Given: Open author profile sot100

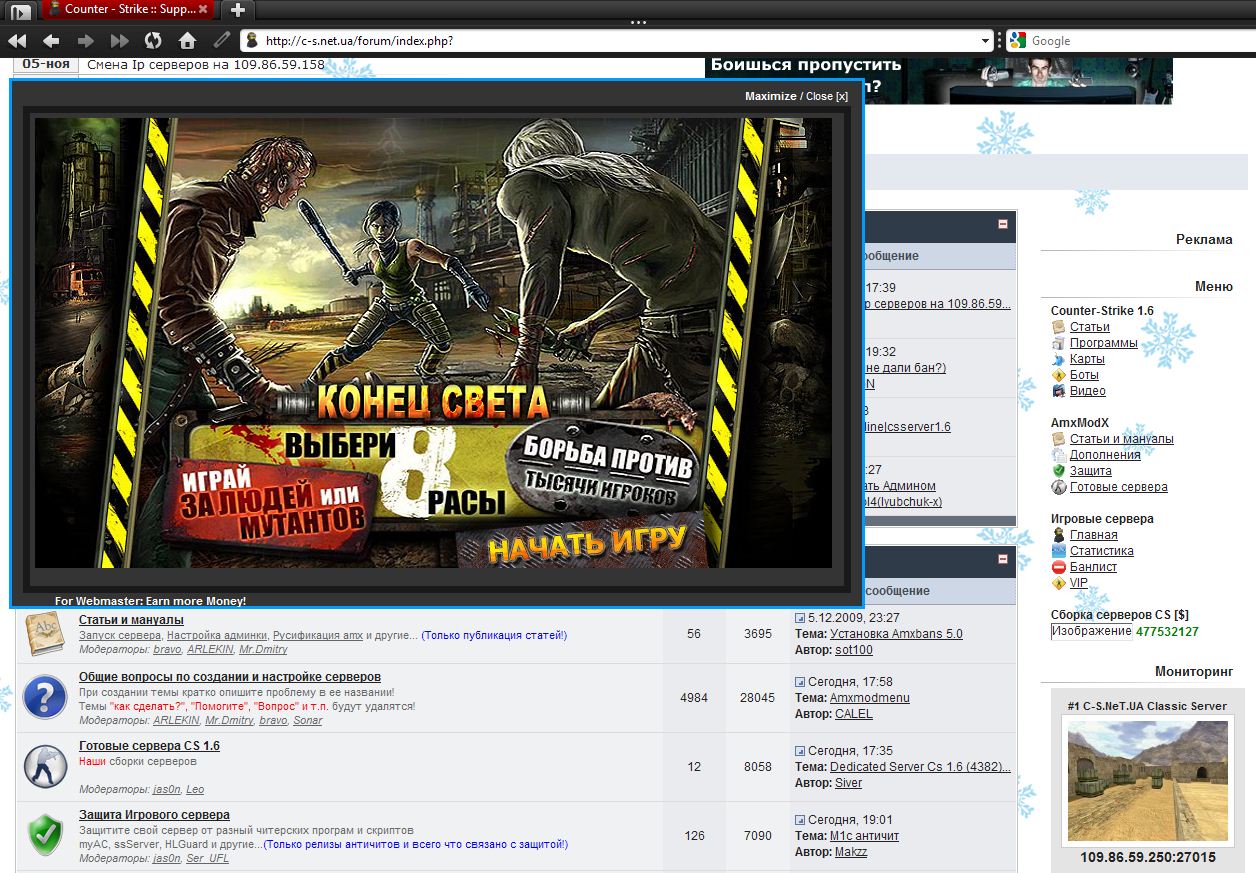Looking at the screenshot, I should click(x=854, y=650).
